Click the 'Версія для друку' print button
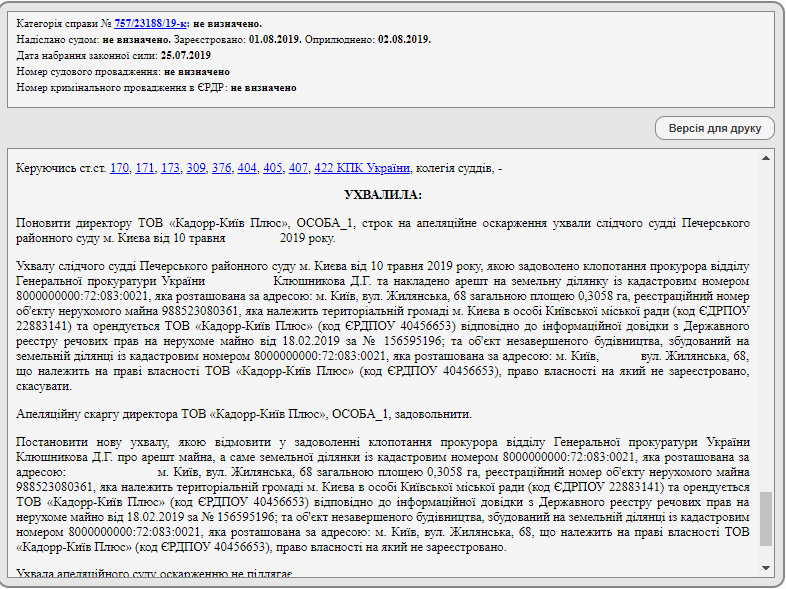 click(714, 128)
